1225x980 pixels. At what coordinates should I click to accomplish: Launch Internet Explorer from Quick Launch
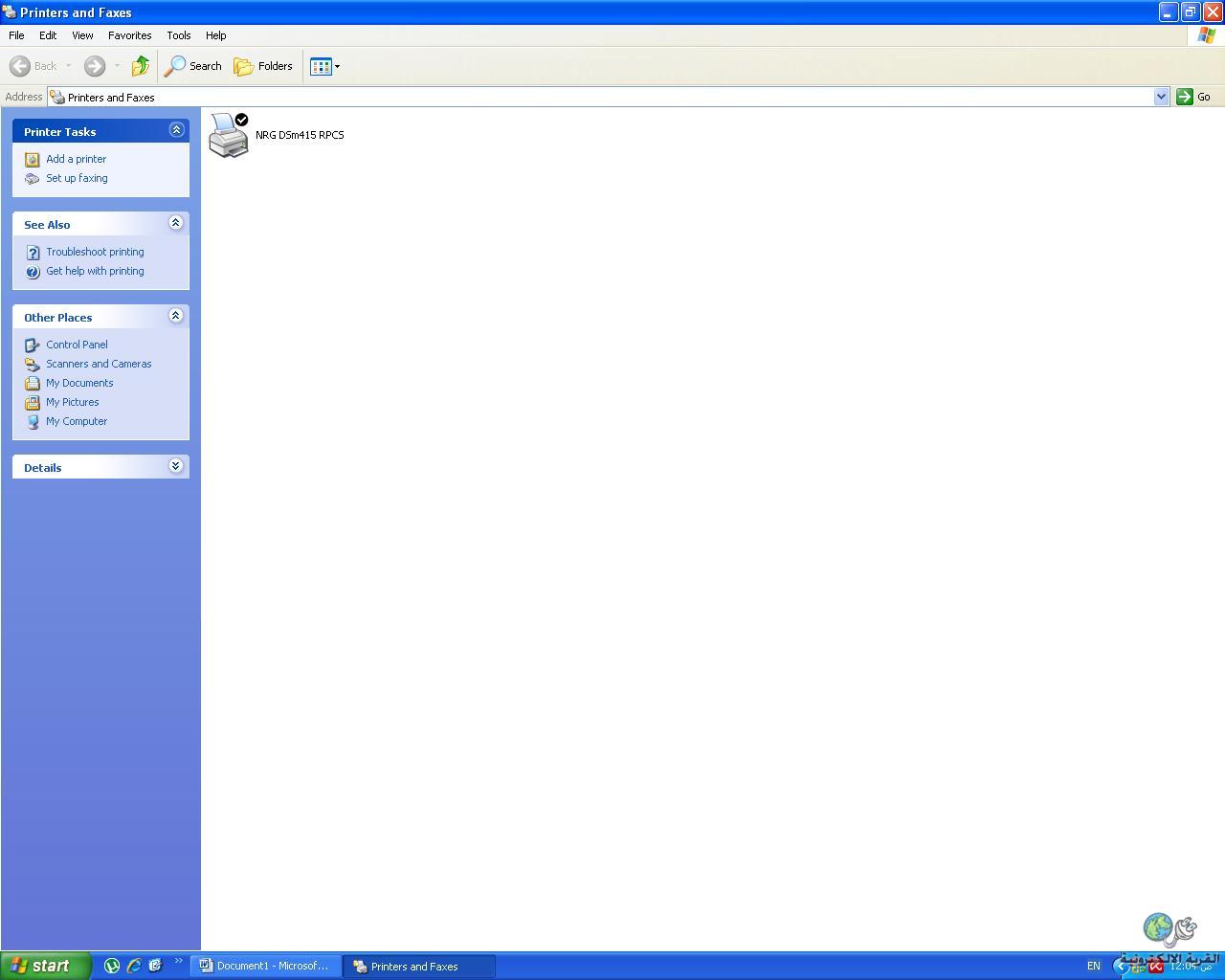134,966
